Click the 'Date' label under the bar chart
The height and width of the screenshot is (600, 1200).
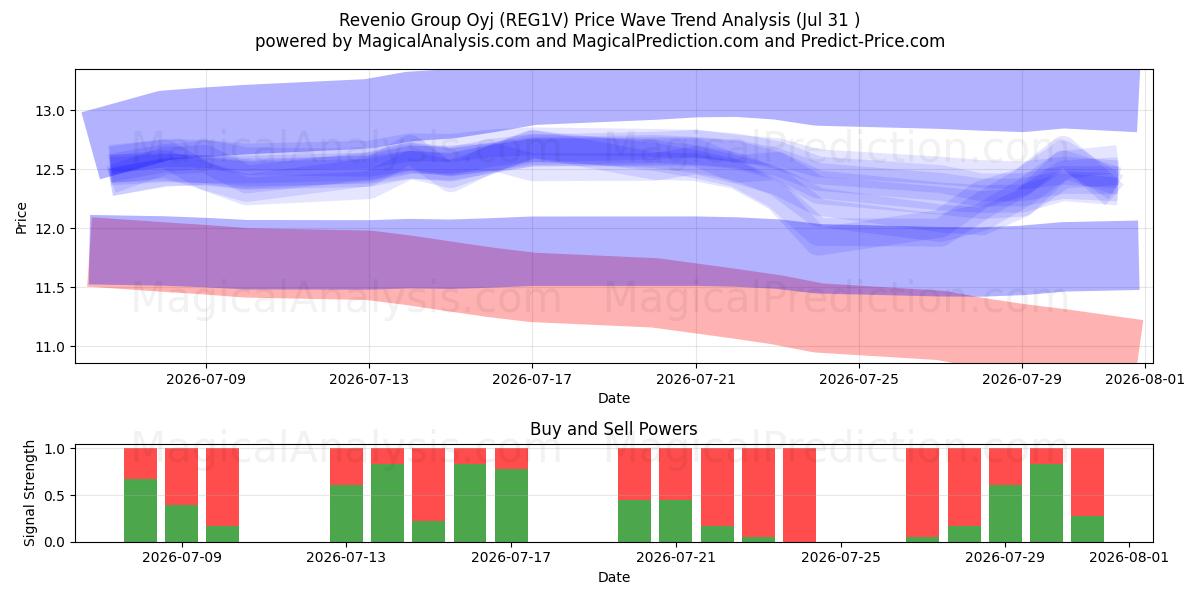coord(614,577)
